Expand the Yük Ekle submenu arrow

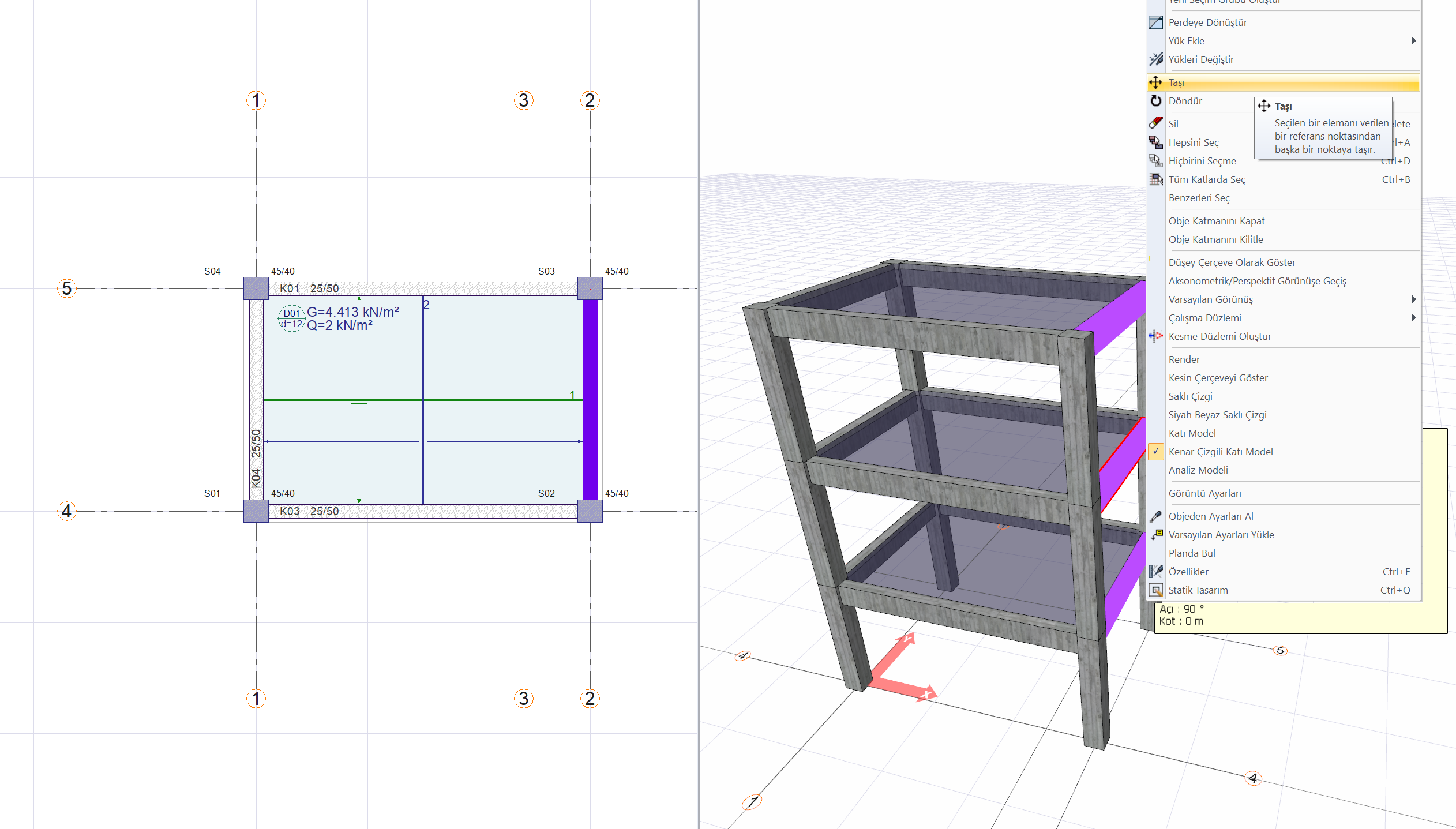click(x=1413, y=41)
